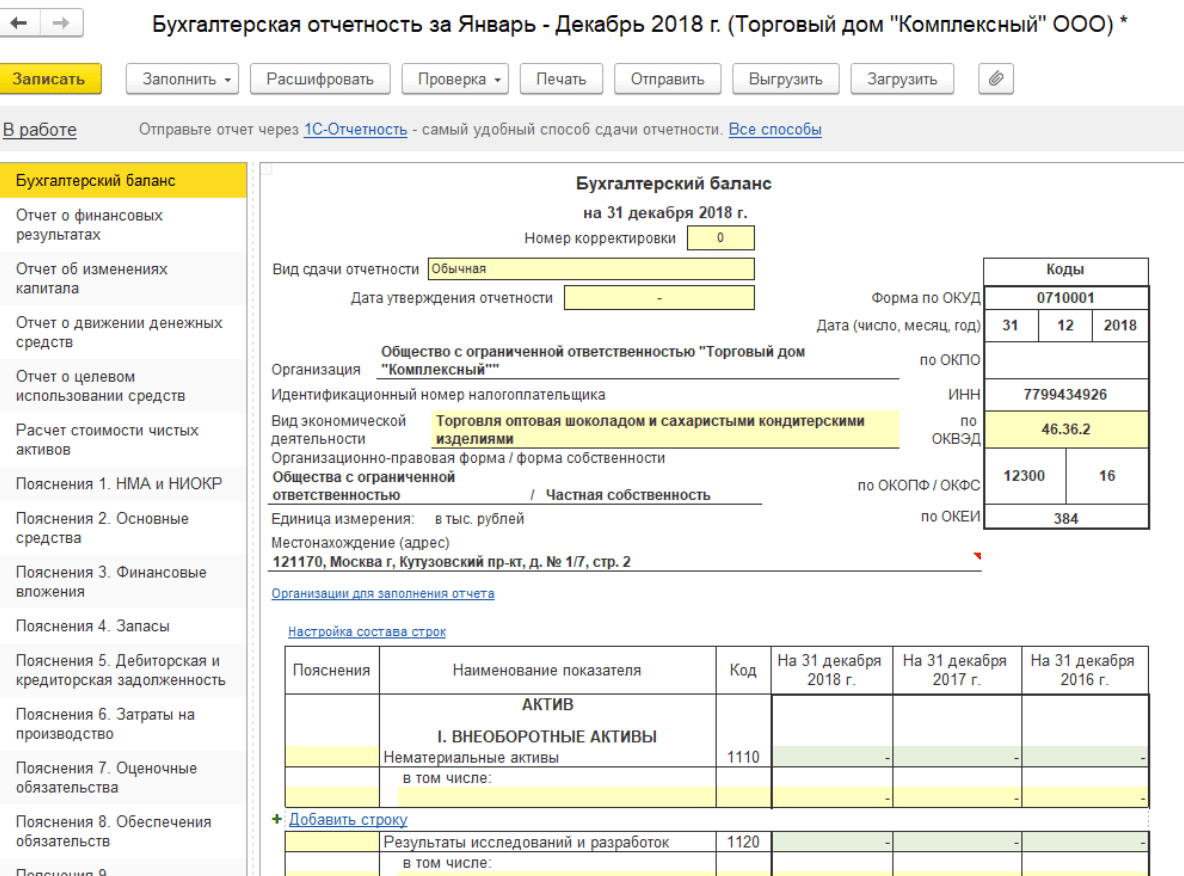Click the paperclip attachments icon
The image size is (1184, 876).
click(995, 79)
